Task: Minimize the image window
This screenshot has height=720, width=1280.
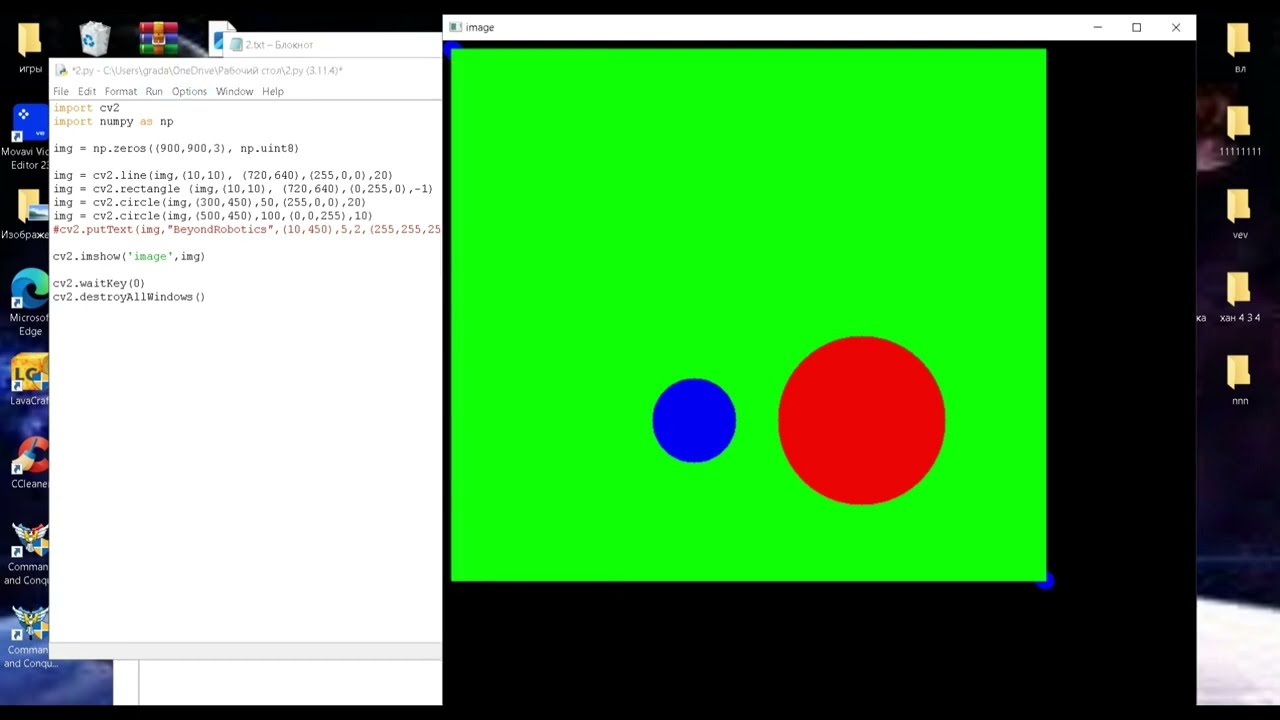Action: pyautogui.click(x=1098, y=27)
